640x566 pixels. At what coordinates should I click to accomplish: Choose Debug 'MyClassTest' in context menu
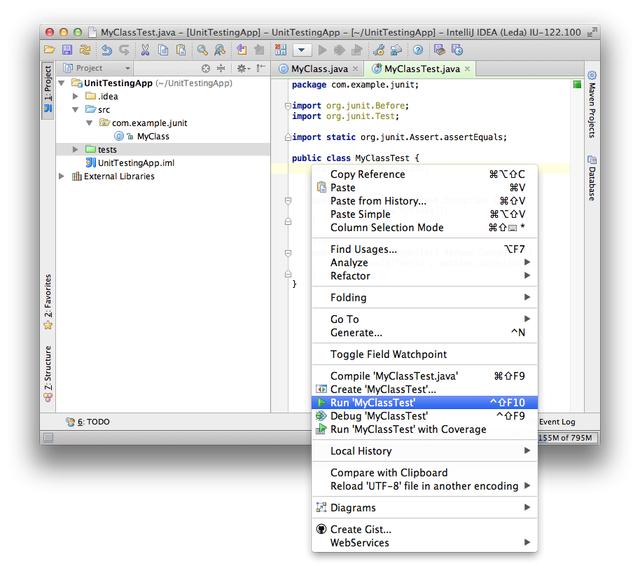424,416
